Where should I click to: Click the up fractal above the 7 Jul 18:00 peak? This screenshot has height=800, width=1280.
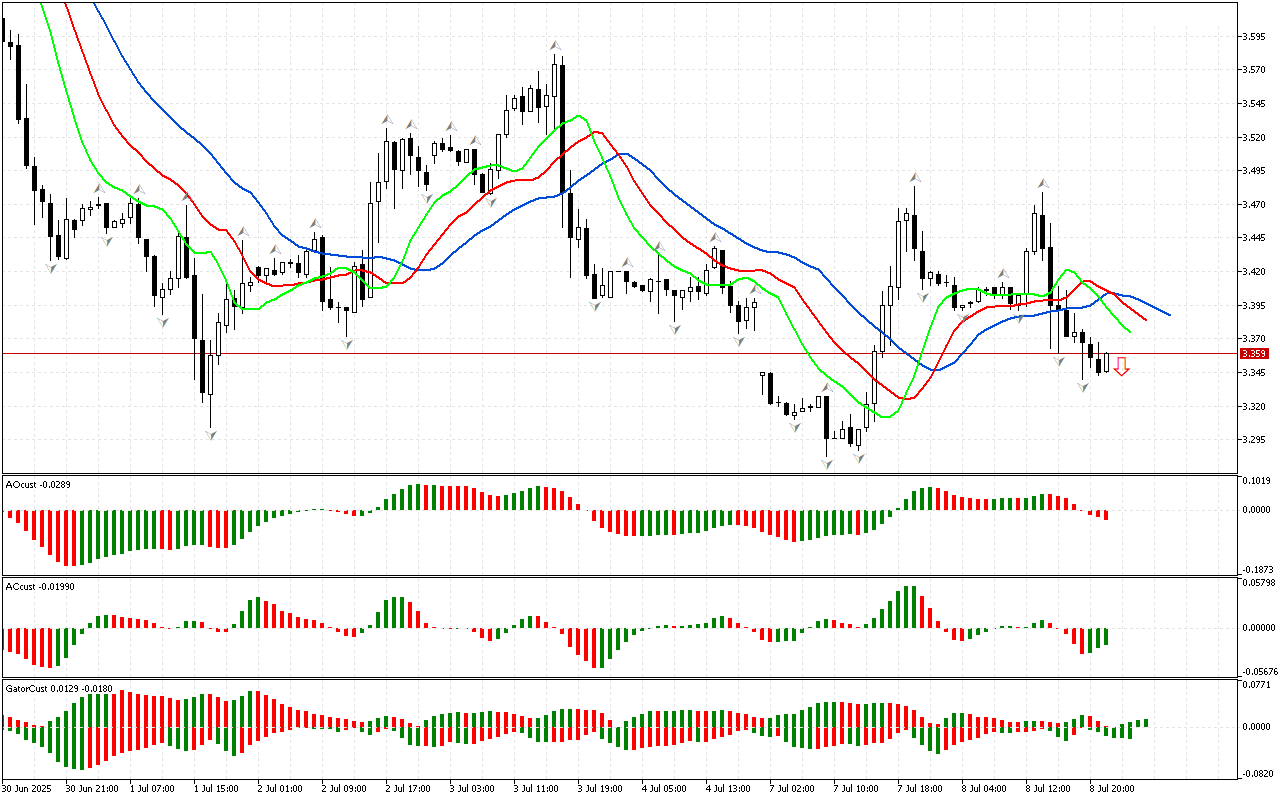pyautogui.click(x=915, y=178)
